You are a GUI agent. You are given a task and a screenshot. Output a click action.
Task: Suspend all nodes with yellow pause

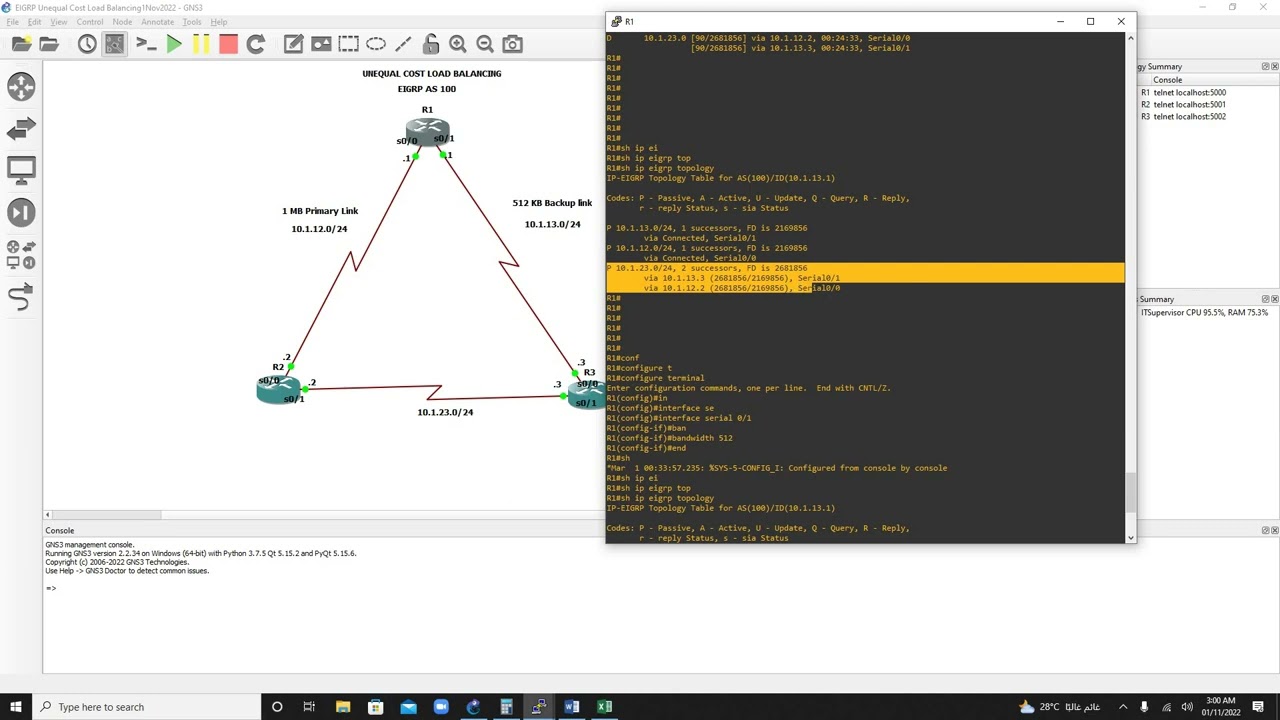[x=201, y=44]
